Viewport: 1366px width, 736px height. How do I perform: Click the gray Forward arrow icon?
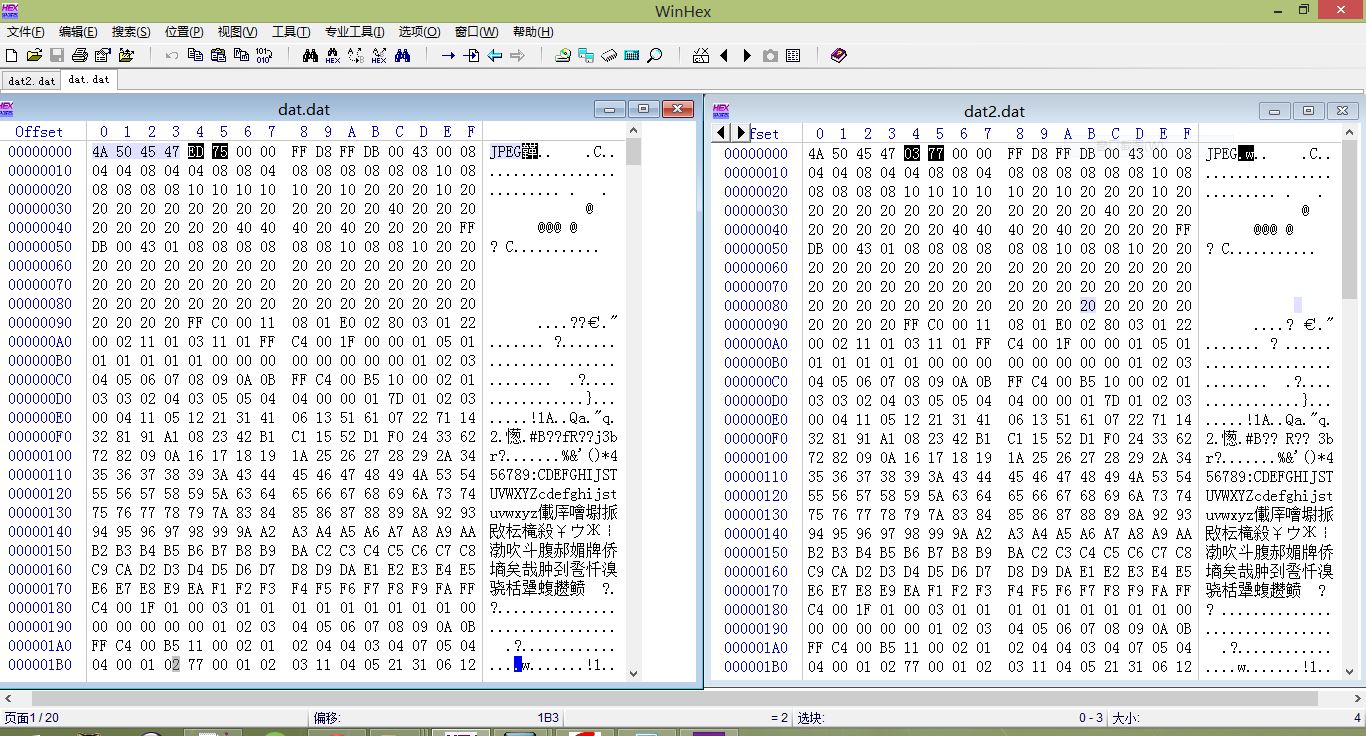click(x=517, y=55)
